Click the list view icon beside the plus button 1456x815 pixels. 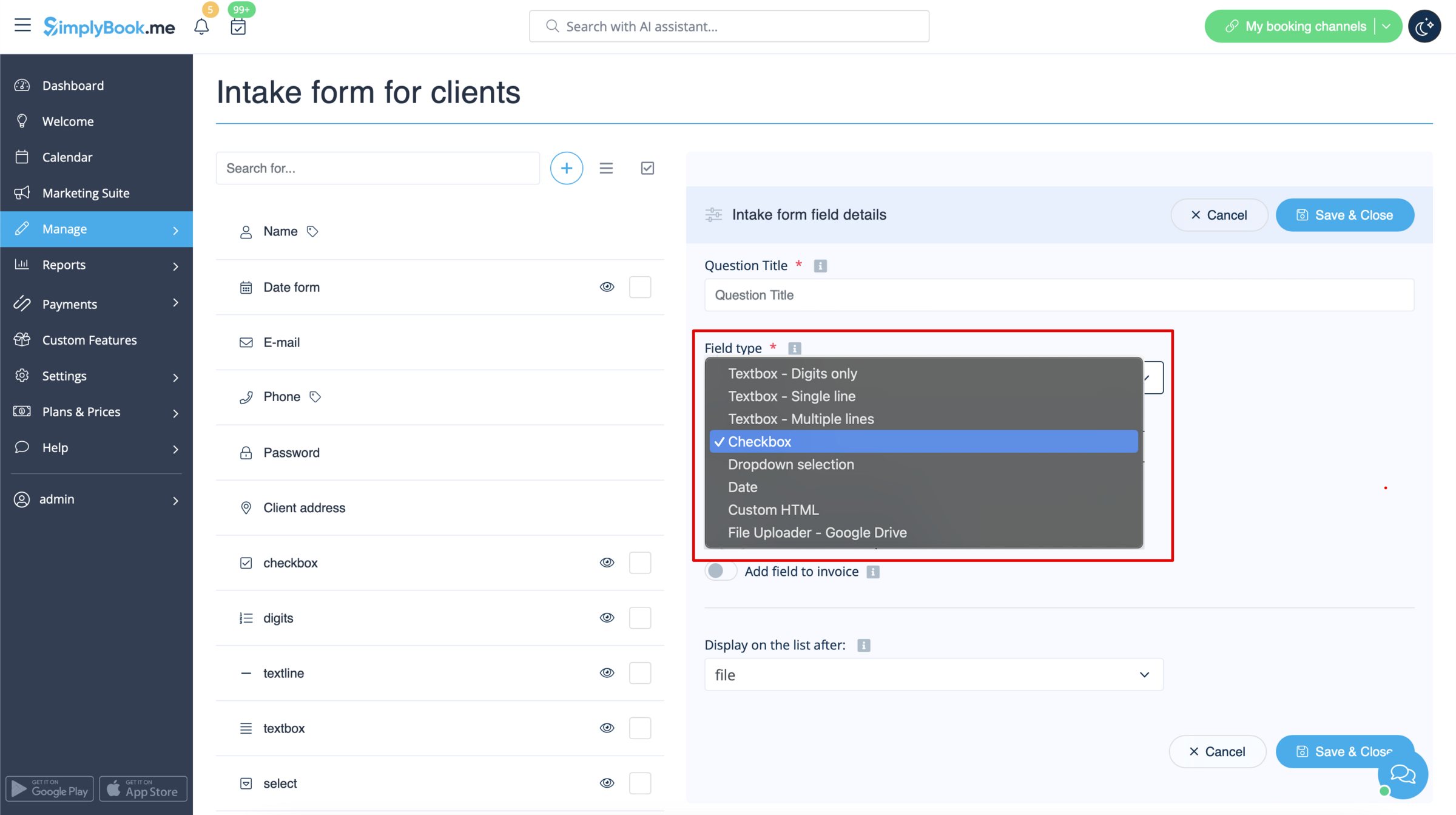coord(606,167)
